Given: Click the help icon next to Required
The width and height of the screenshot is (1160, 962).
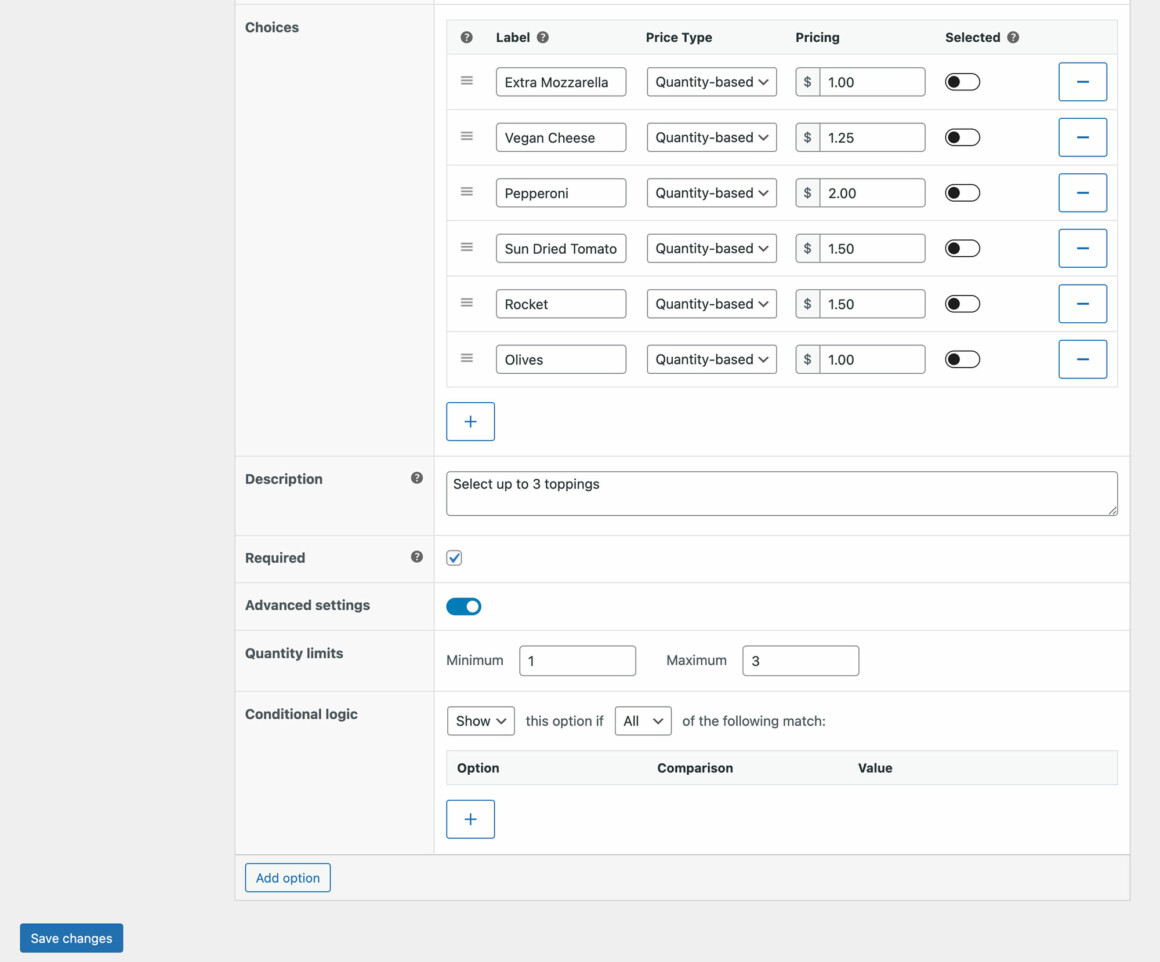Looking at the screenshot, I should coord(417,557).
